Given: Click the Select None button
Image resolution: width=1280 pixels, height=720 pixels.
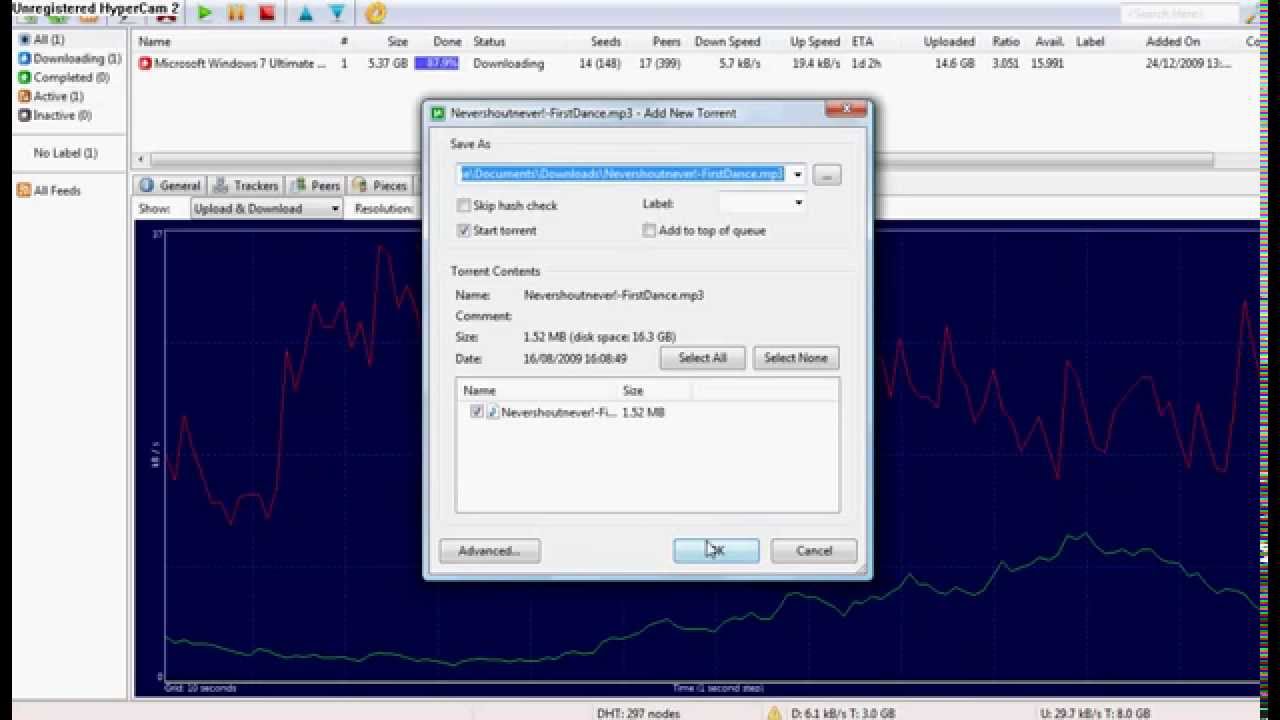Looking at the screenshot, I should click(796, 358).
